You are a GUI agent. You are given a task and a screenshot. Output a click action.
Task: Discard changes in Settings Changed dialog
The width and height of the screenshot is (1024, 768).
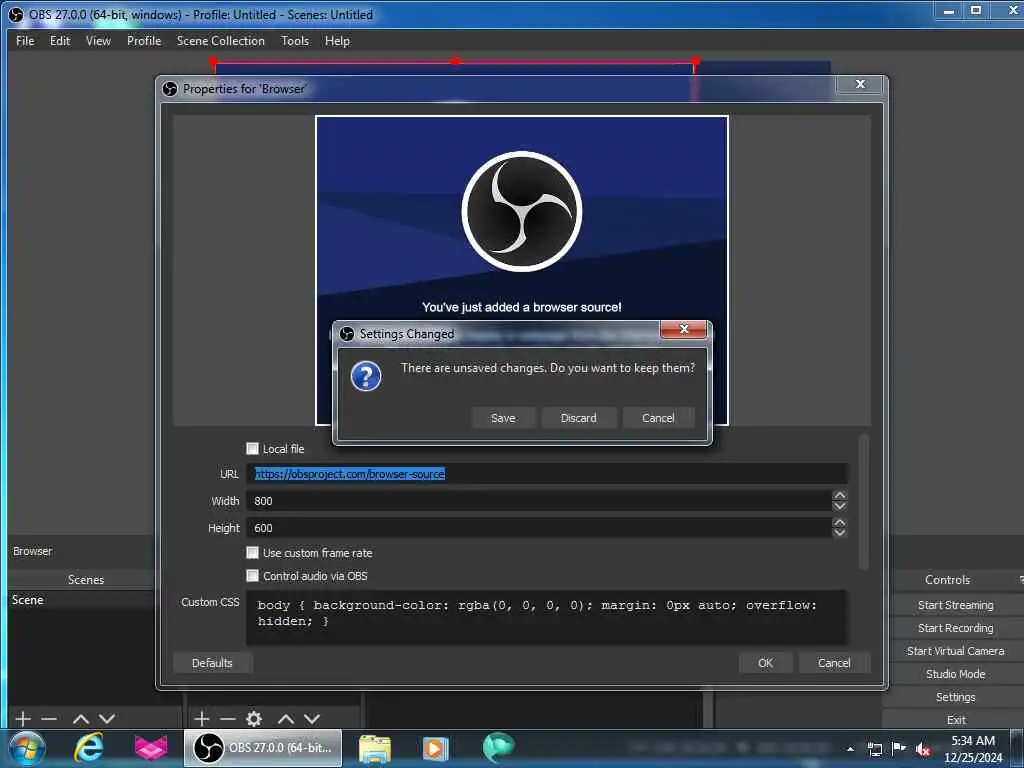pos(579,418)
